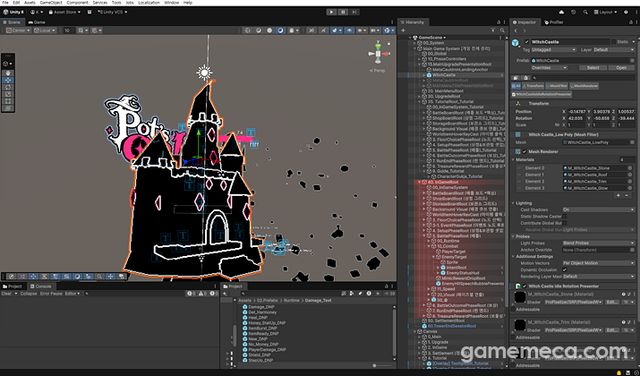
Task: Switch to the Game tab
Action: (x=37, y=22)
